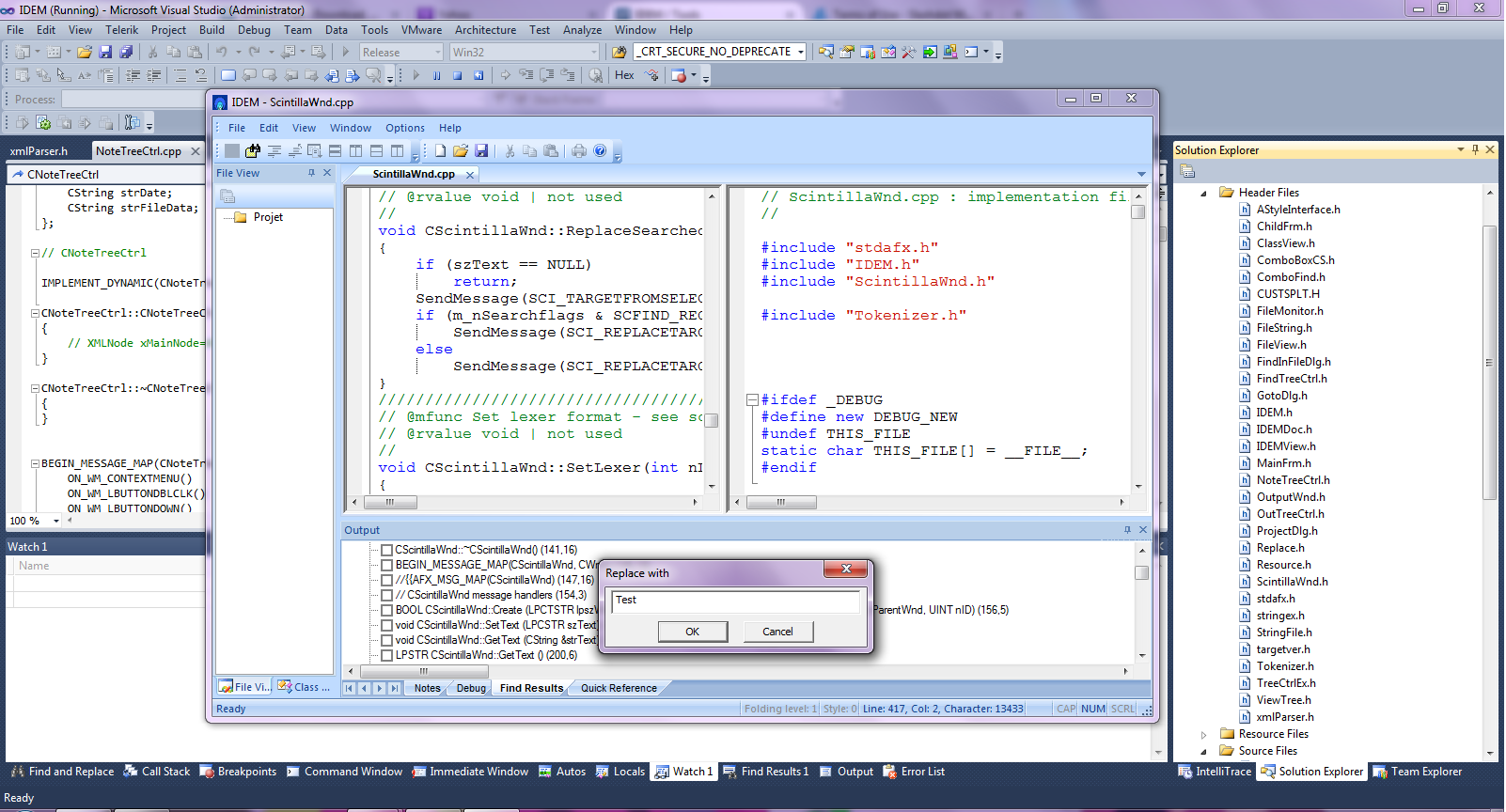The width and height of the screenshot is (1506, 812).
Task: Open the Release configuration dropdown
Action: tap(437, 53)
